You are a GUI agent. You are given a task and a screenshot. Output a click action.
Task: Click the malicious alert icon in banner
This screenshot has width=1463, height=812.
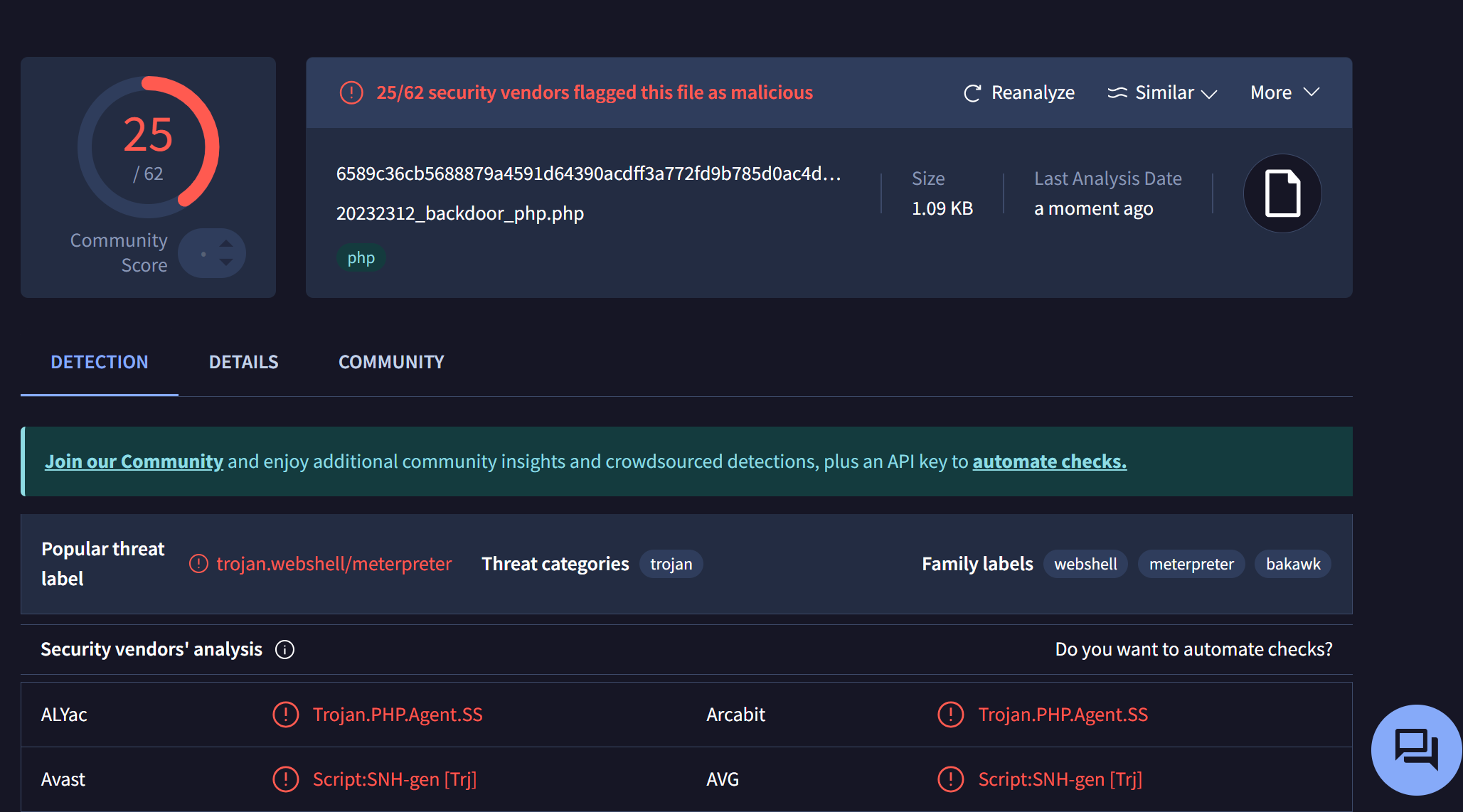coord(351,92)
